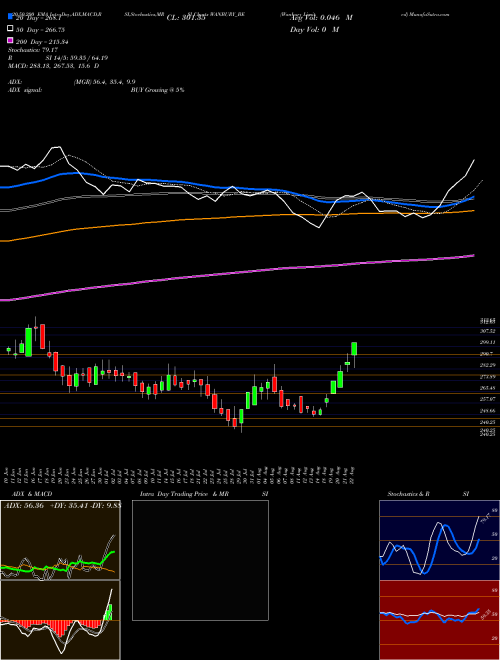
Task: Open the blue Stochastics chart panel
Action: click(439, 540)
